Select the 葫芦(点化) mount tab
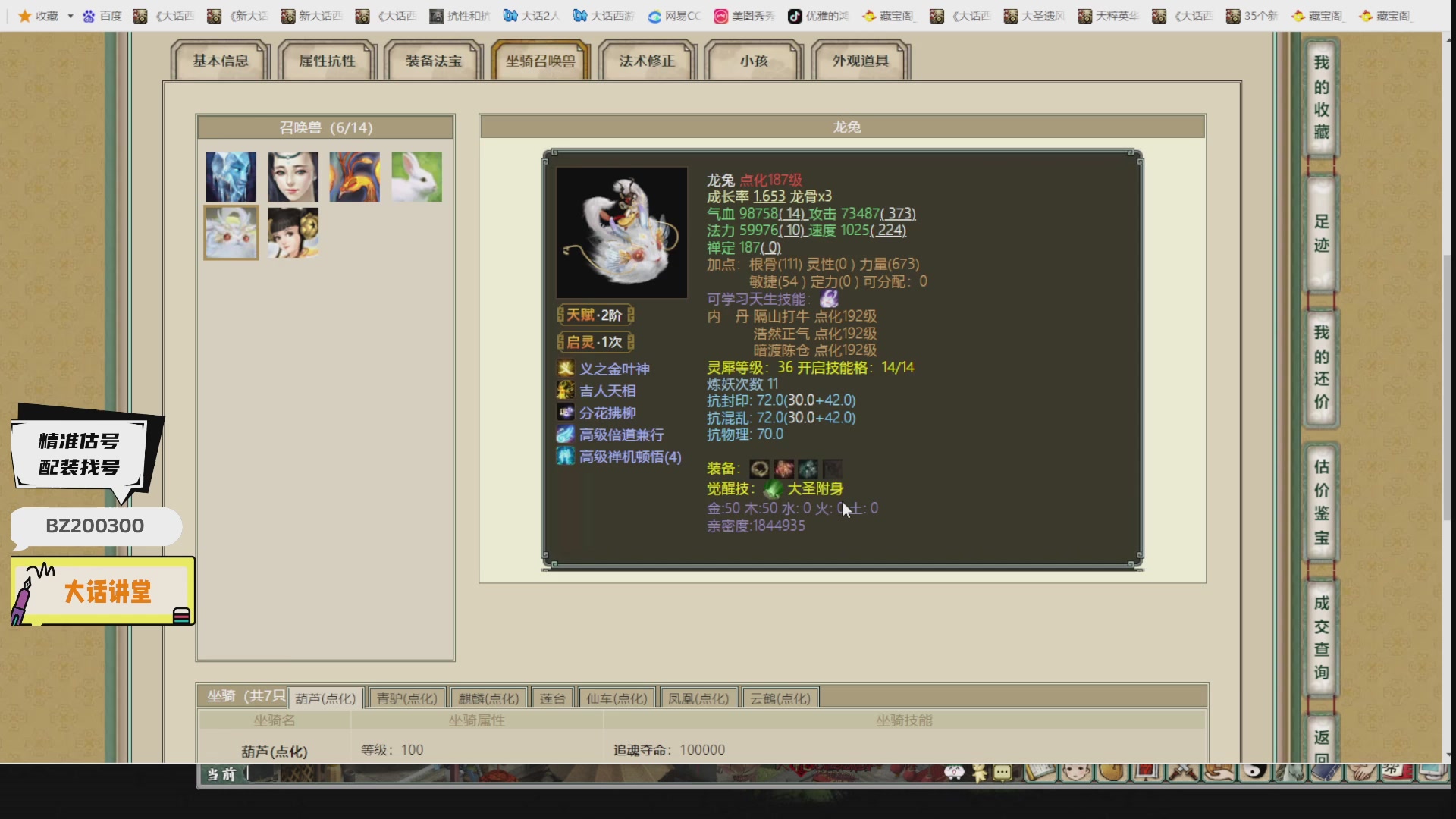Viewport: 1456px width, 819px height. (326, 698)
